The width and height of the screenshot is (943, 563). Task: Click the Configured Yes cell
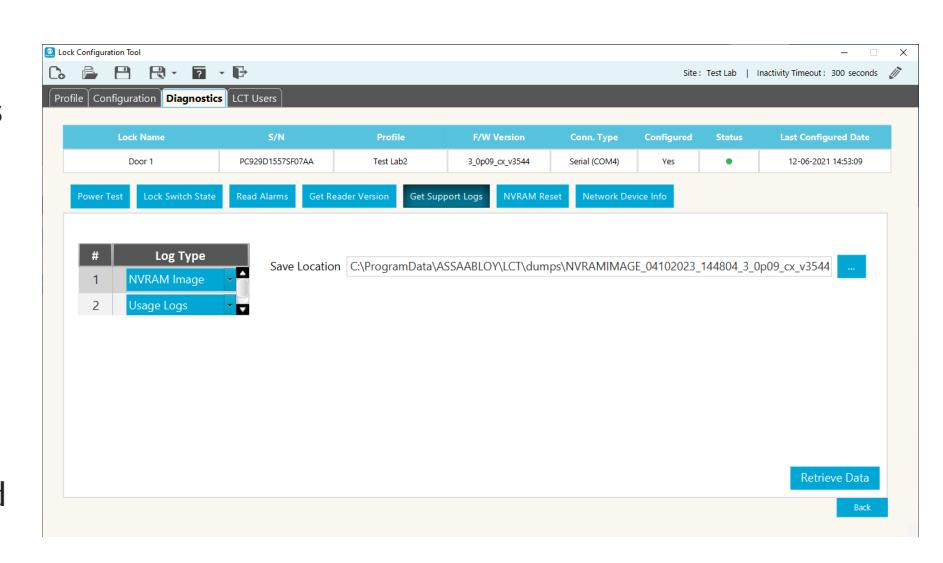668,161
